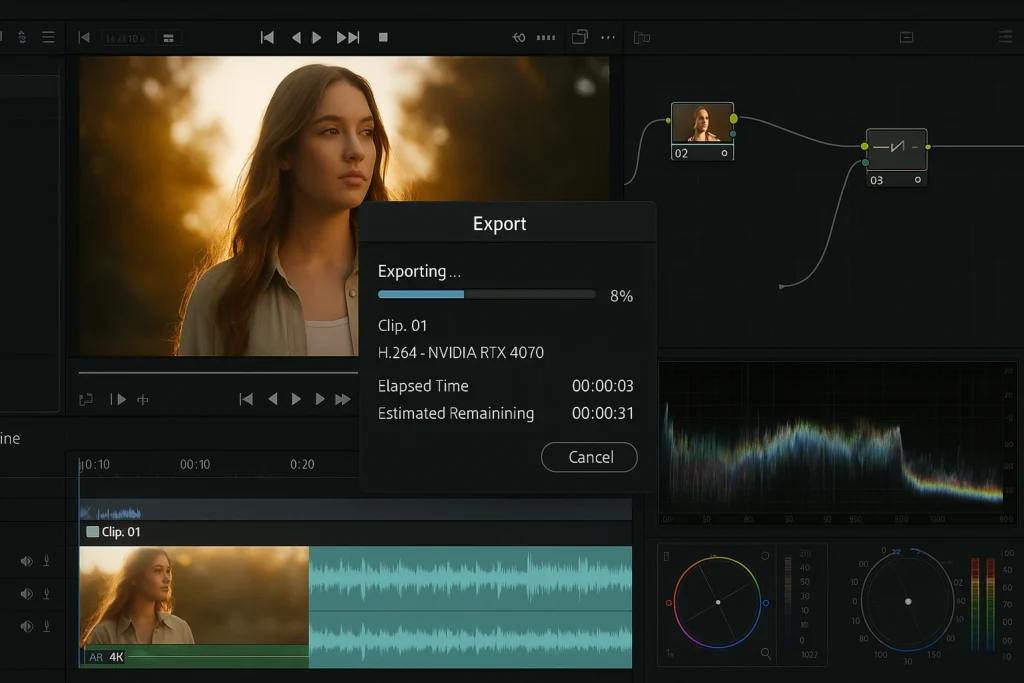Mute the third audio track speaker icon
The height and width of the screenshot is (683, 1024).
point(25,625)
